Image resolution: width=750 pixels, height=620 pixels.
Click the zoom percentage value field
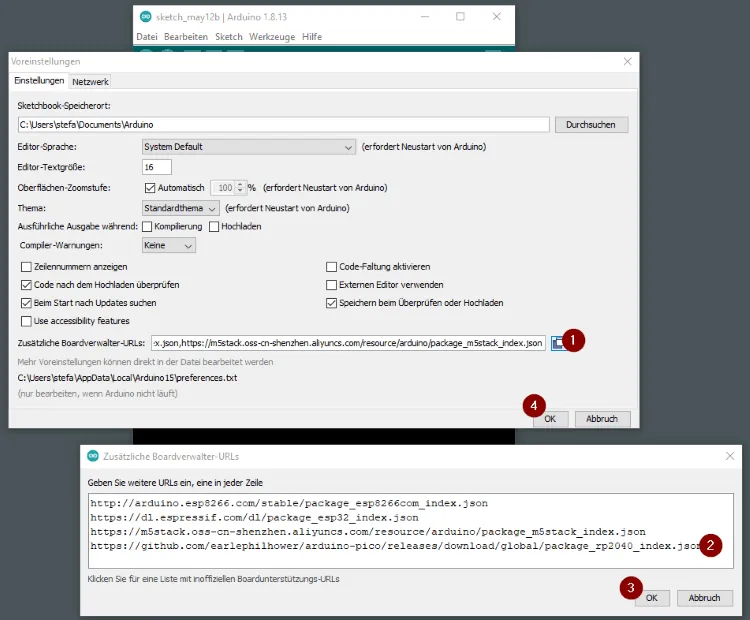(x=223, y=188)
